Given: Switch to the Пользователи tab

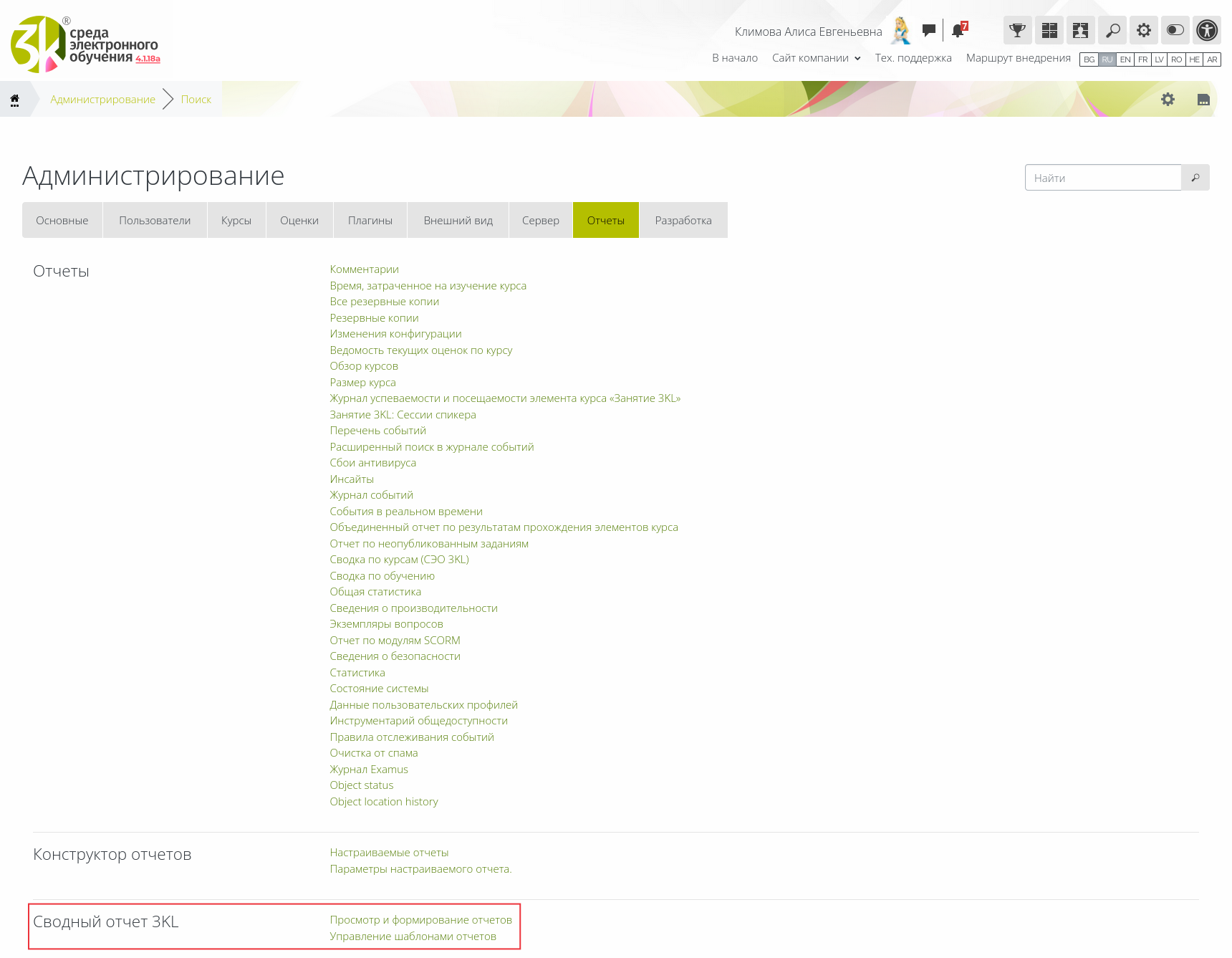Looking at the screenshot, I should tap(155, 221).
